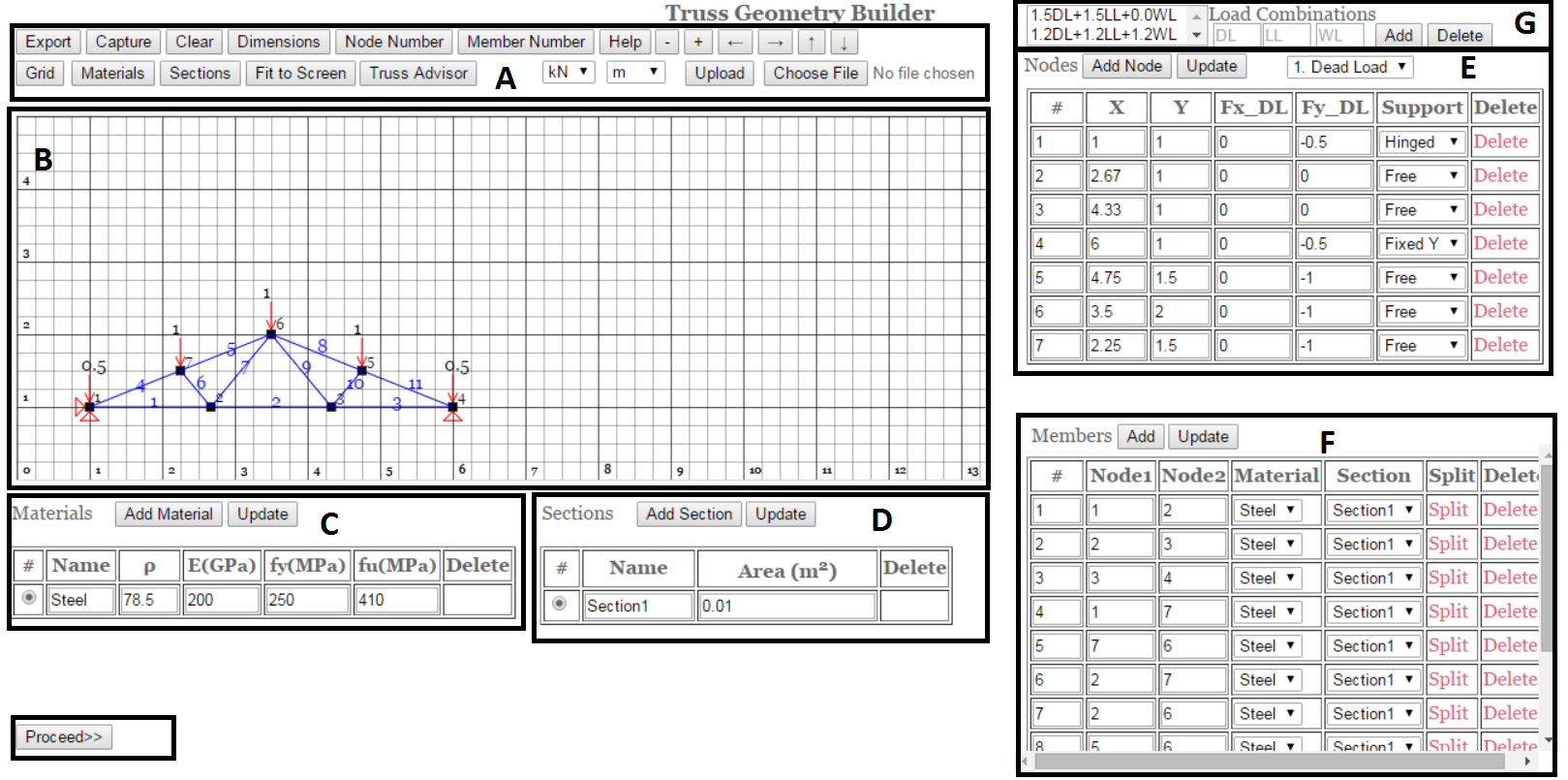This screenshot has height=780, width=1568.
Task: Open Section dropdown for member 5
Action: click(x=1373, y=646)
